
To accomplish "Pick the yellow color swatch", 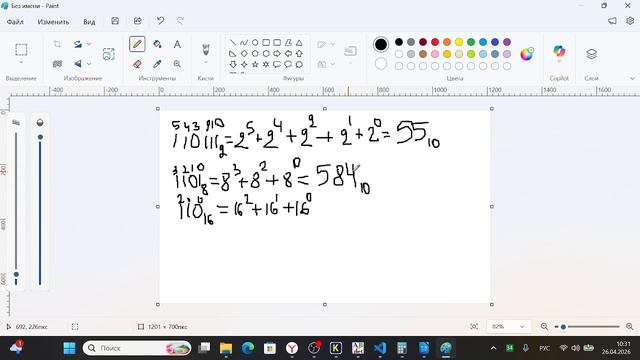I will pos(459,42).
